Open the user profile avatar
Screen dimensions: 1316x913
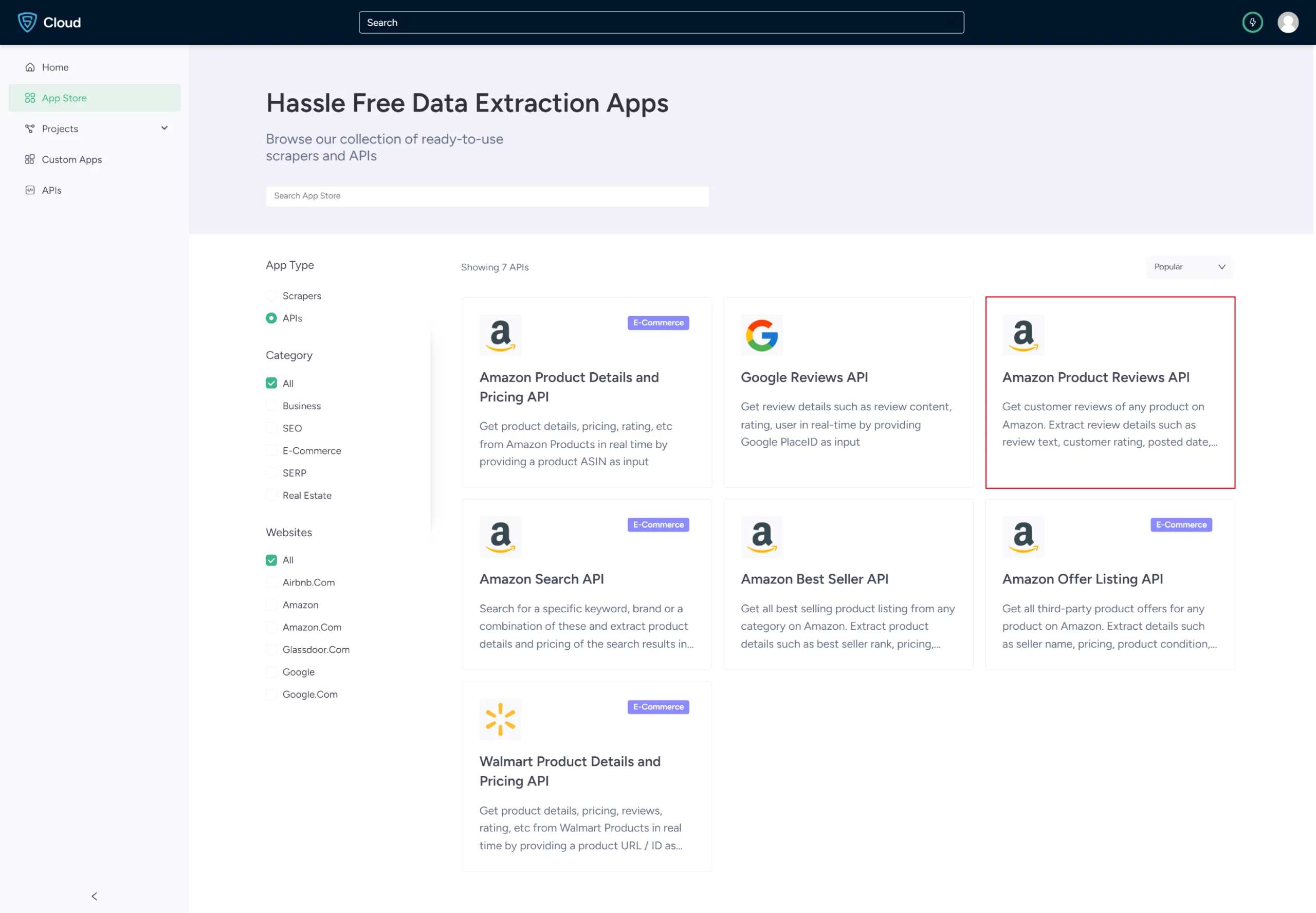click(x=1288, y=22)
